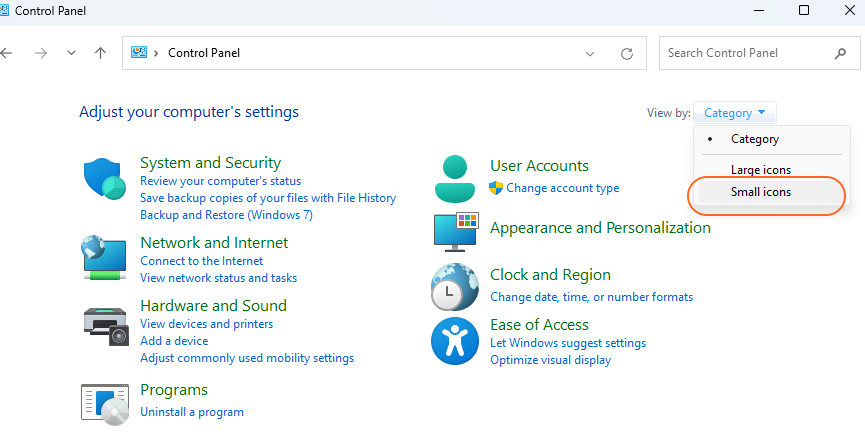Open Clock and Region heading
This screenshot has width=865, height=437.
(550, 275)
